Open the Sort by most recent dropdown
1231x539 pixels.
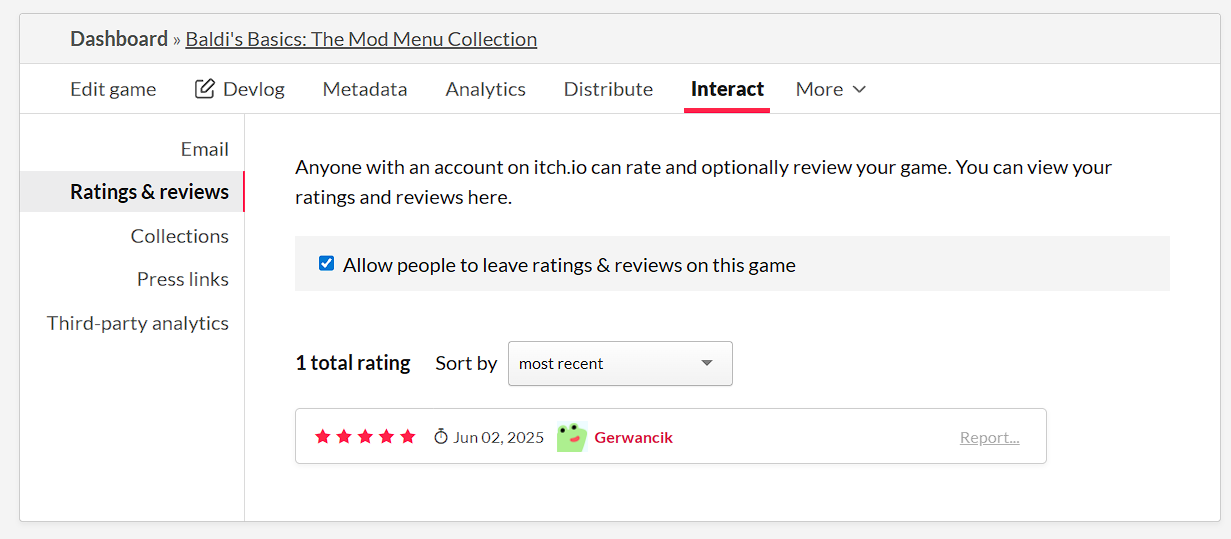pos(619,363)
